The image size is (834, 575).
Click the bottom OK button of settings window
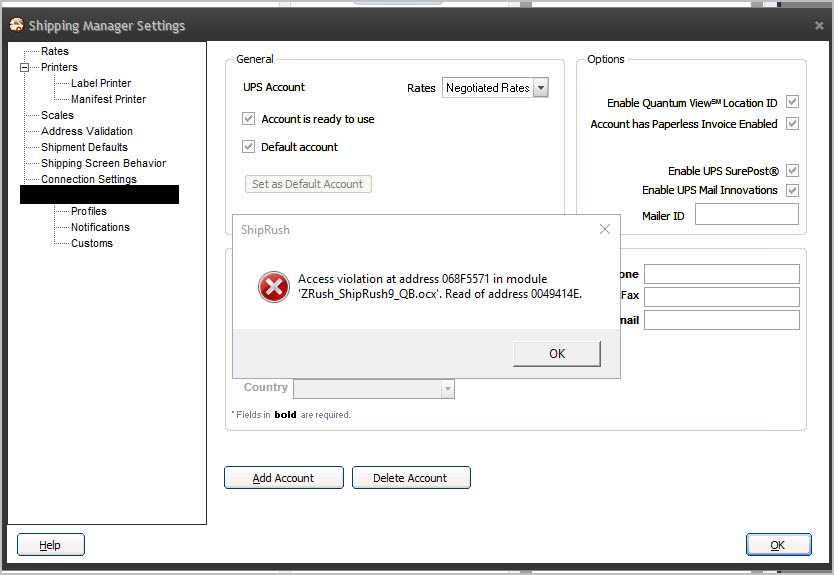[778, 545]
